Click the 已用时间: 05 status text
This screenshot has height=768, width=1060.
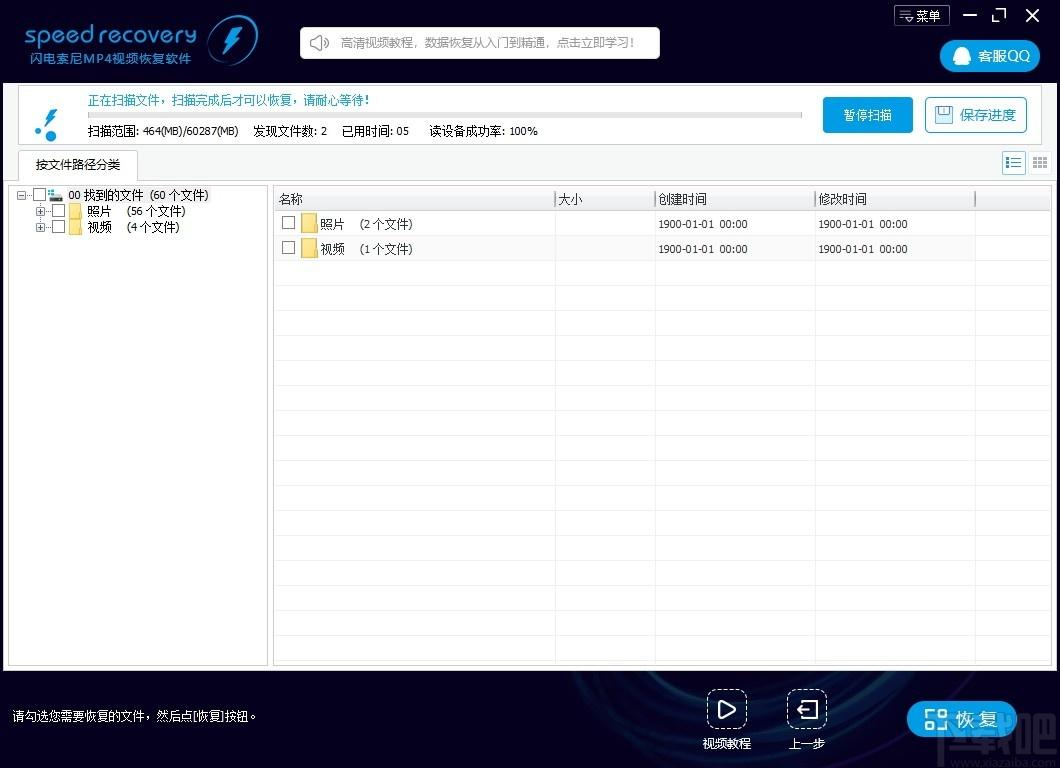[x=375, y=131]
